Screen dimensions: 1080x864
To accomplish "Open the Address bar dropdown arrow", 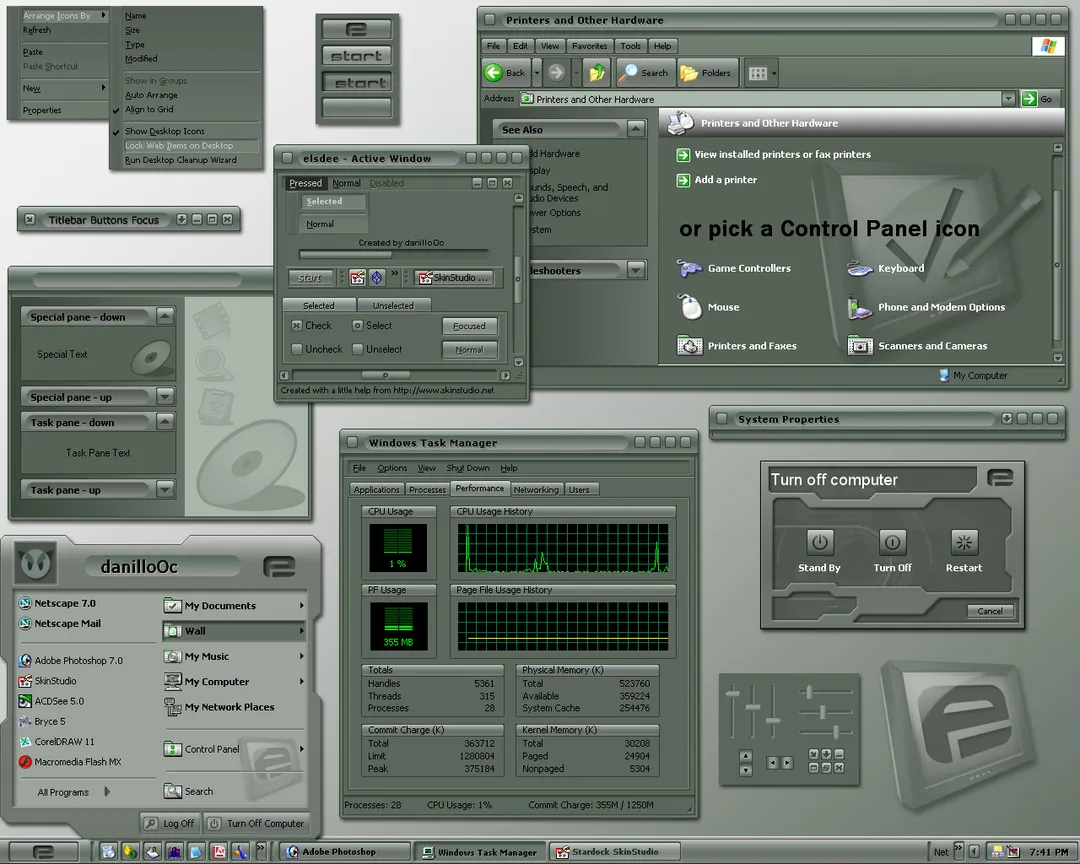I will pos(1008,99).
